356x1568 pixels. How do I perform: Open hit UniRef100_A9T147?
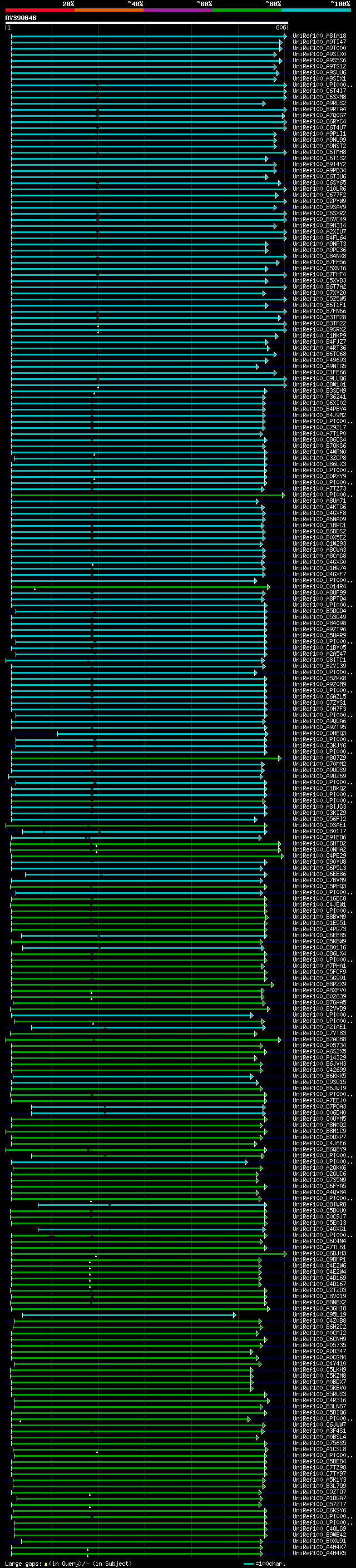point(319,42)
